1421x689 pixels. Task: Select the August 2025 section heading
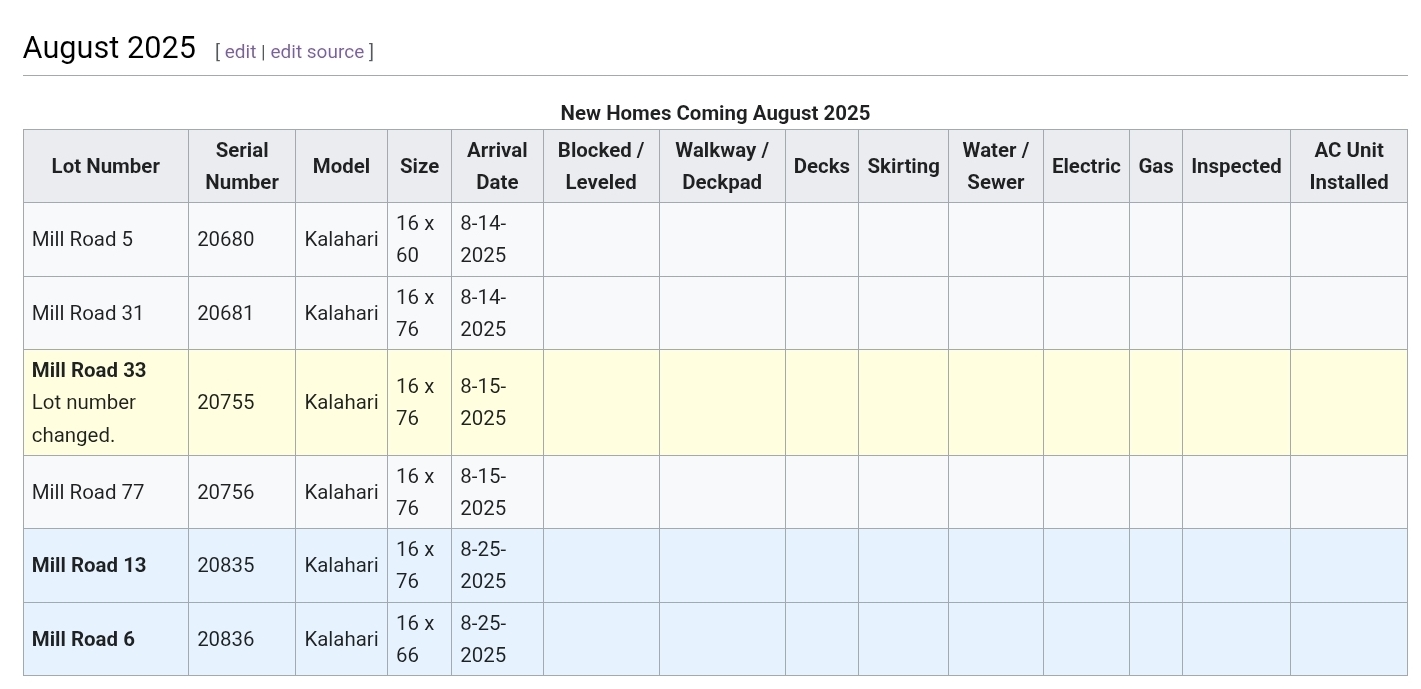[109, 47]
